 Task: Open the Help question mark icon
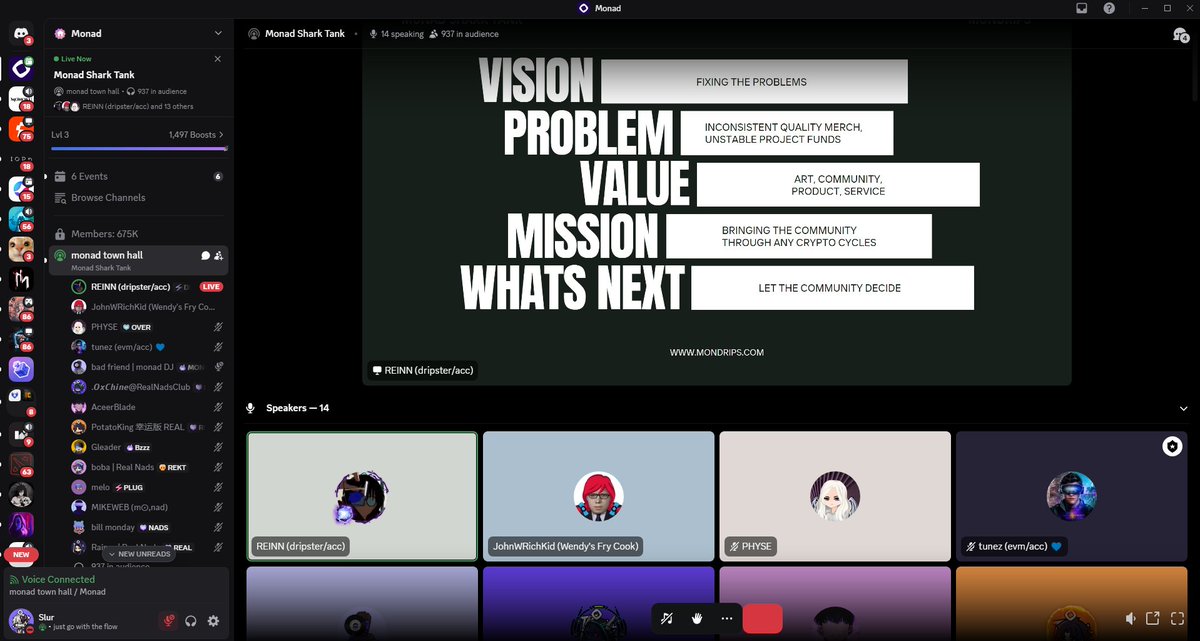point(1109,8)
